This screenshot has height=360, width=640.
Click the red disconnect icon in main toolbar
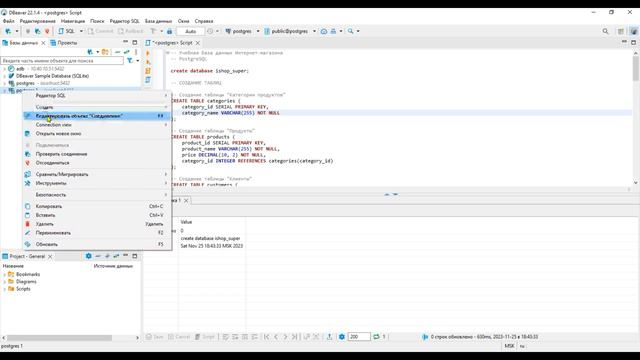click(47, 31)
